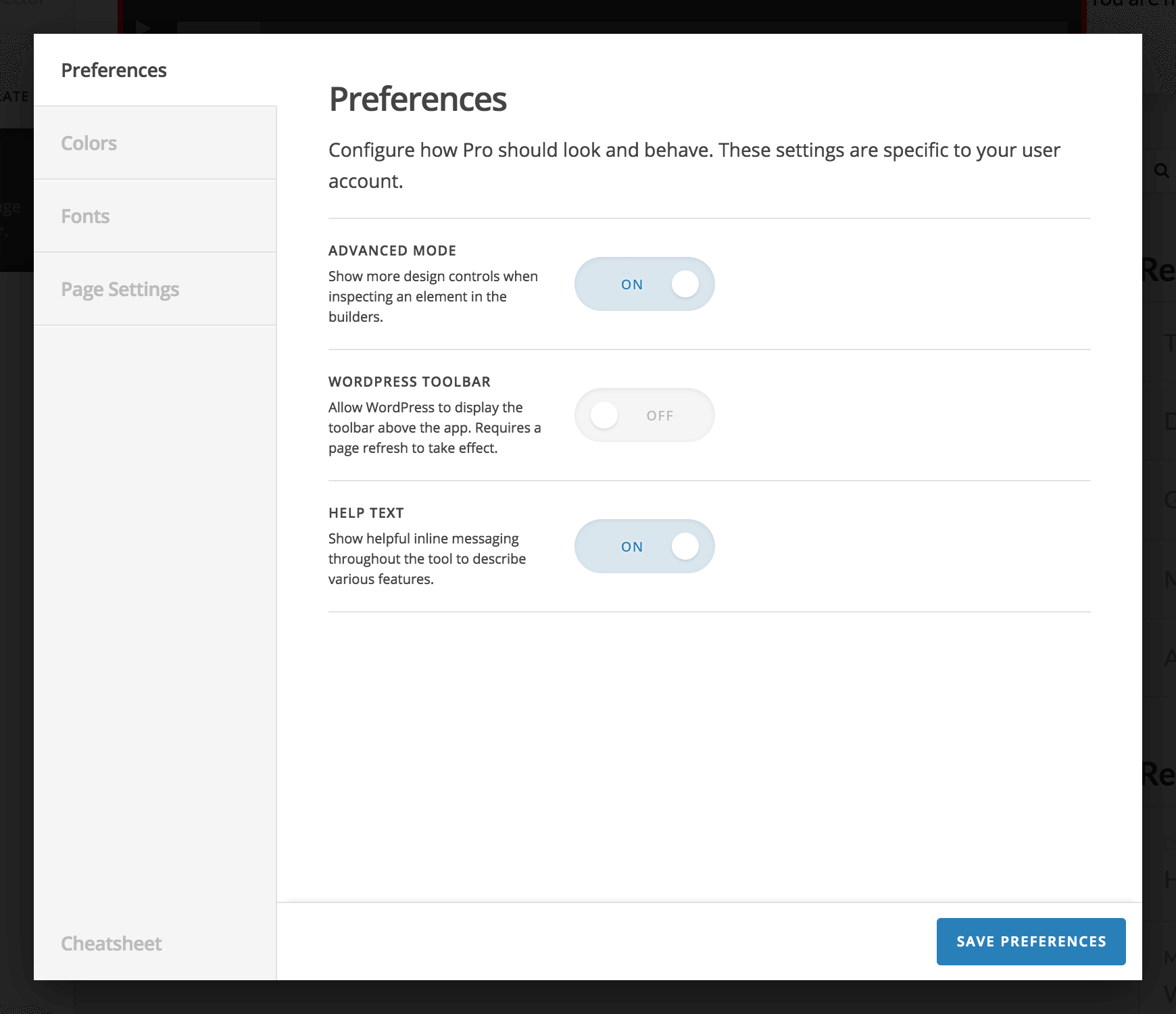
Task: Click the Help Text toggle knob
Action: 686,546
